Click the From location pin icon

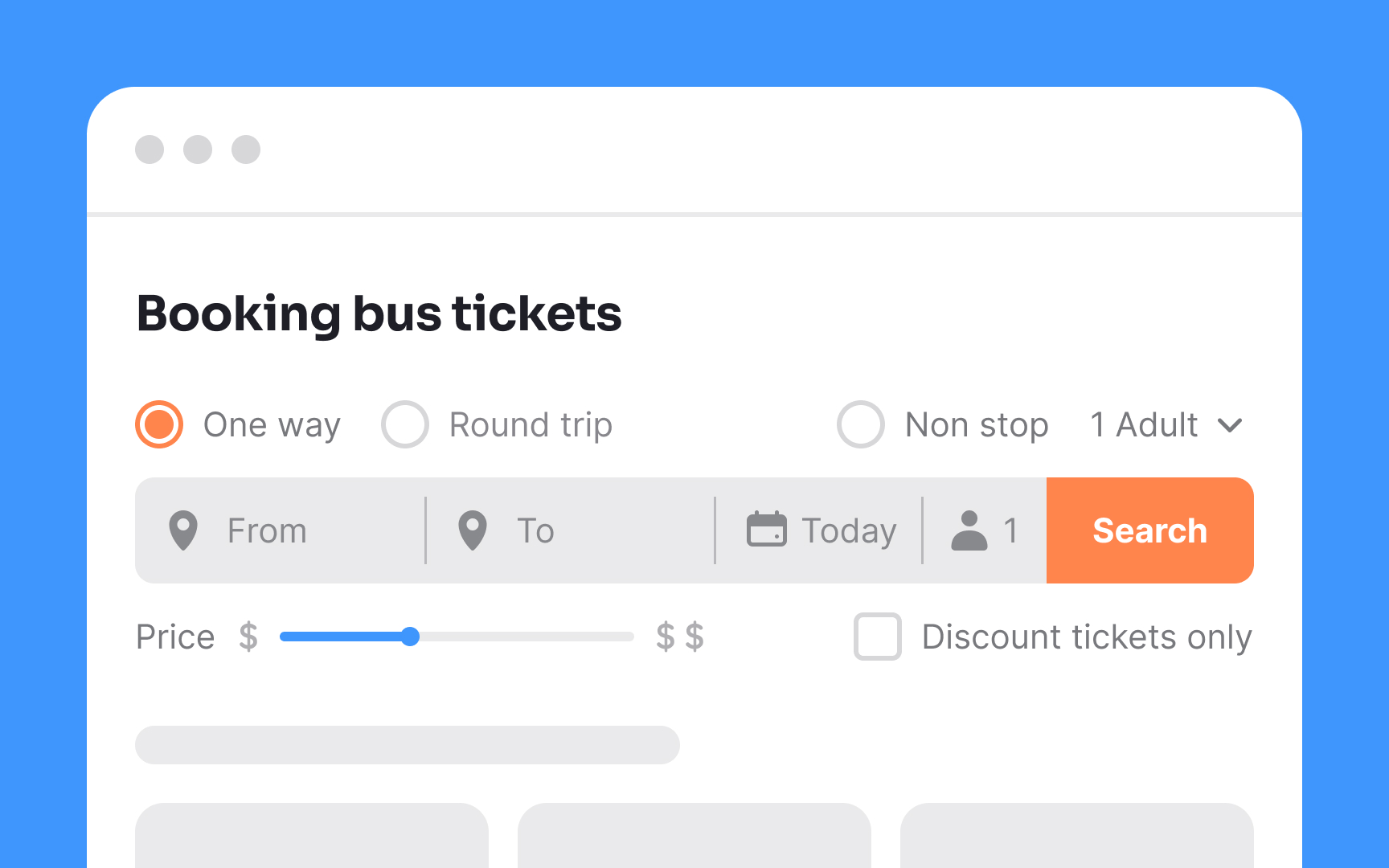click(183, 530)
